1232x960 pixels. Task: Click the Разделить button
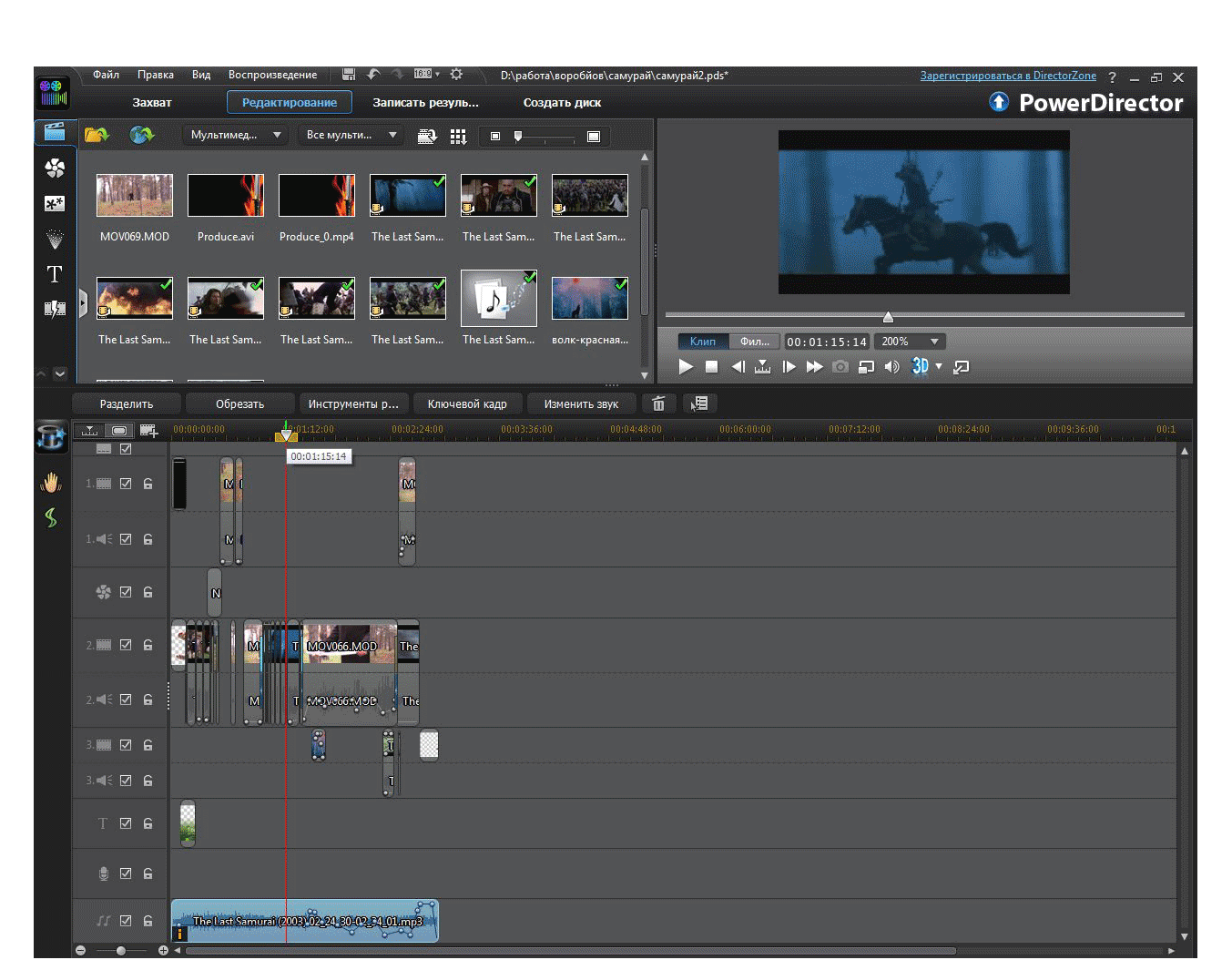pyautogui.click(x=127, y=404)
